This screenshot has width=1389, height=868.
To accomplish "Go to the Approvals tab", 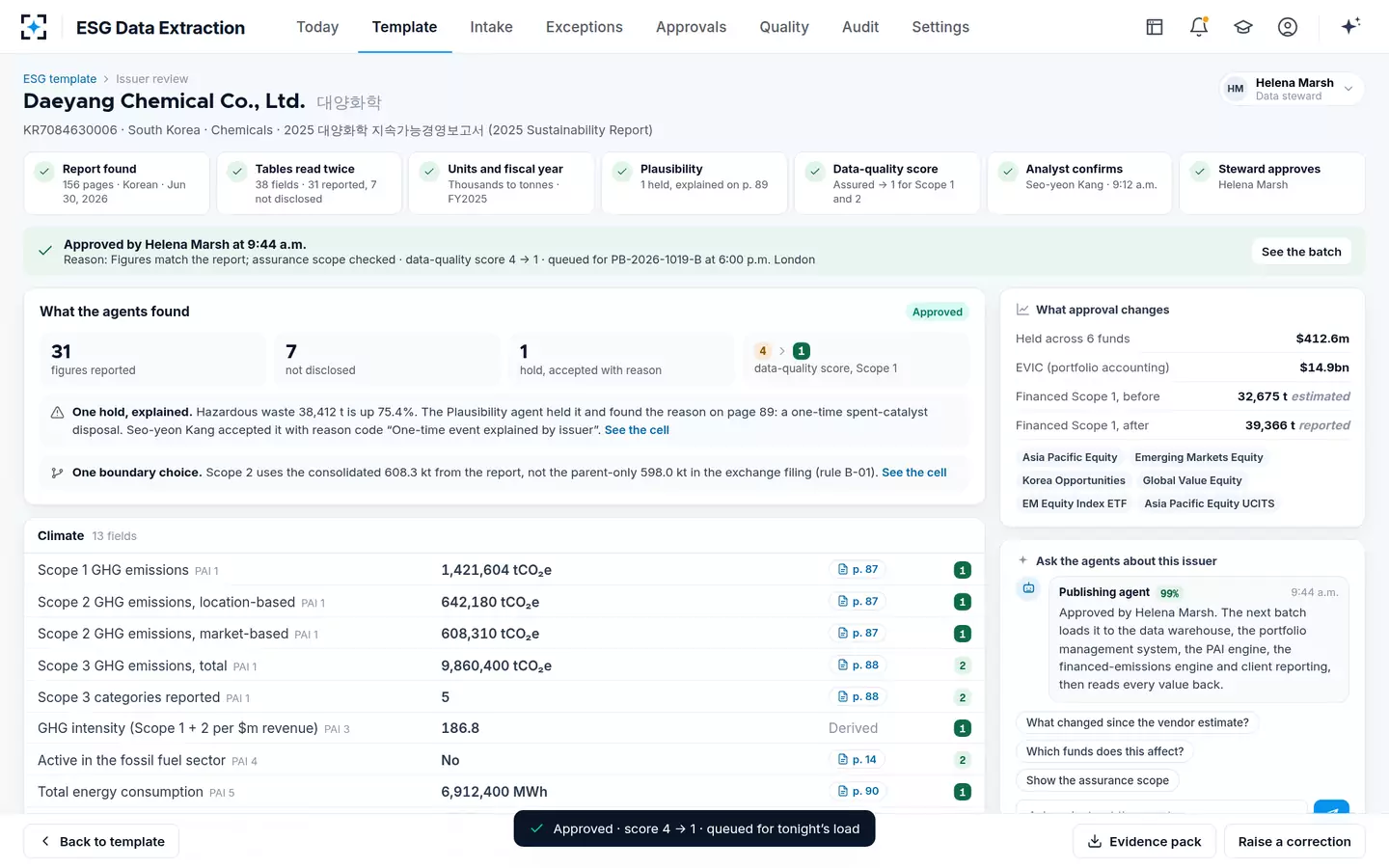I will (x=691, y=27).
